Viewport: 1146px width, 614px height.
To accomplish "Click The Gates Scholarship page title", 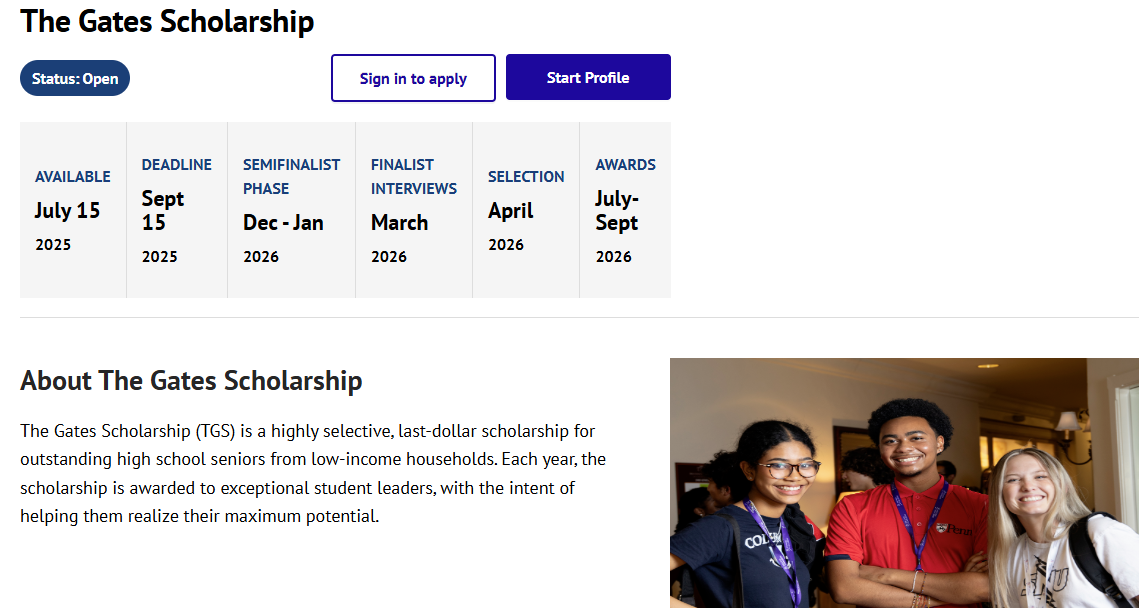I will [x=167, y=21].
